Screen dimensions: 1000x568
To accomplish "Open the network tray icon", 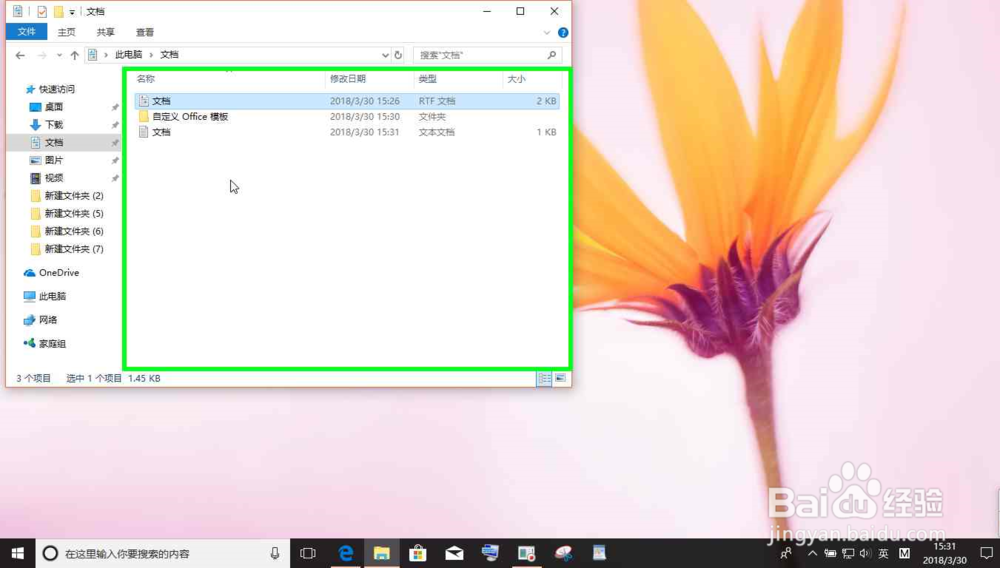I will pos(848,553).
